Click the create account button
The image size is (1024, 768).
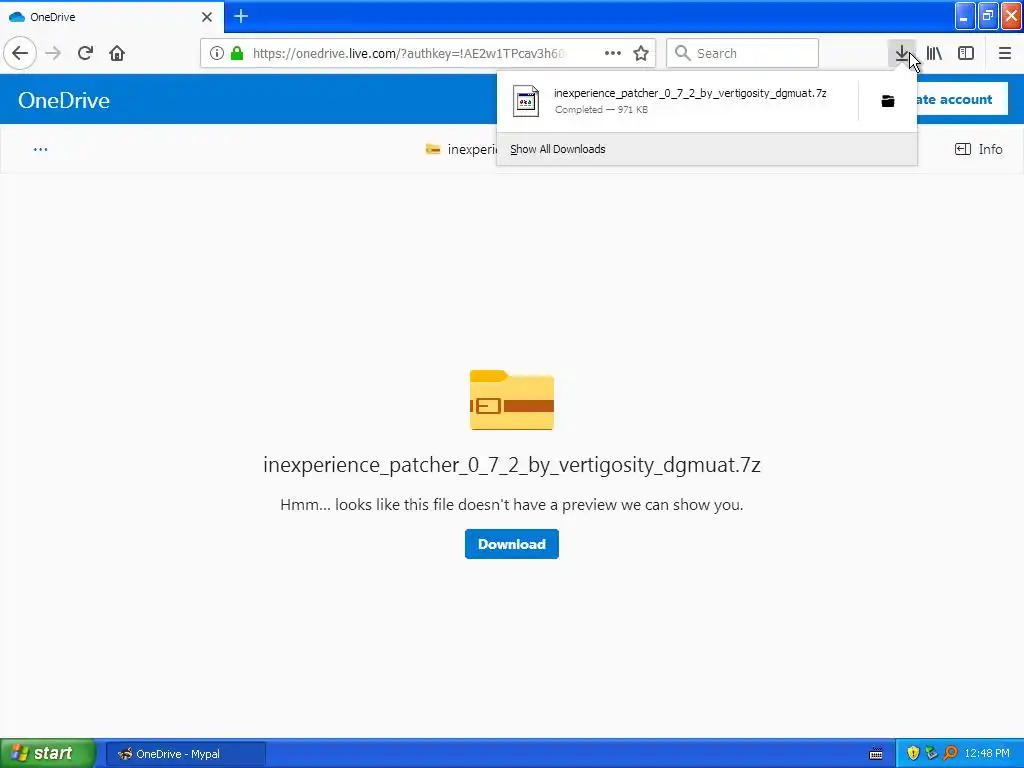962,99
